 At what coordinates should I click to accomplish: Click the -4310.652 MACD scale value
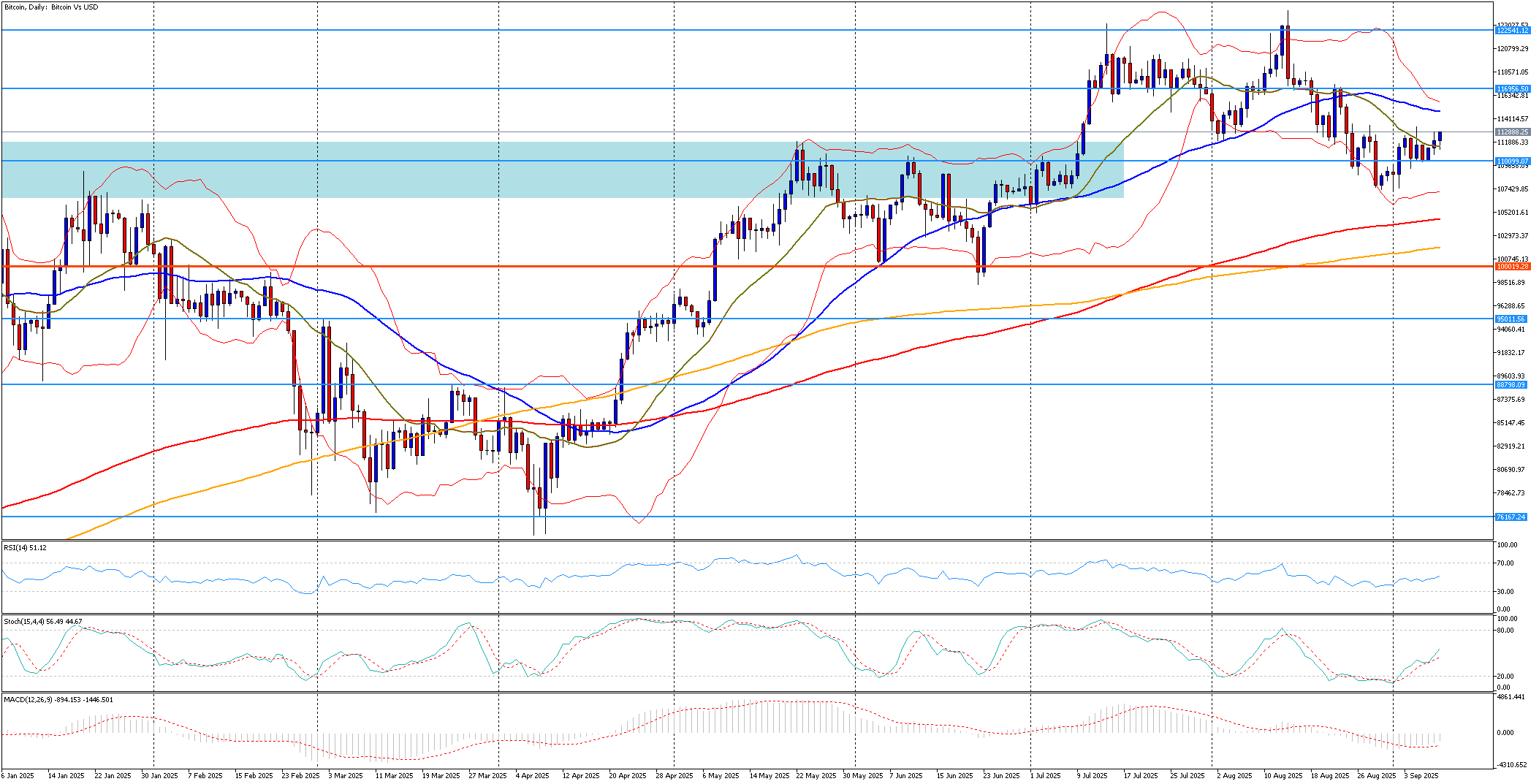click(x=1510, y=765)
